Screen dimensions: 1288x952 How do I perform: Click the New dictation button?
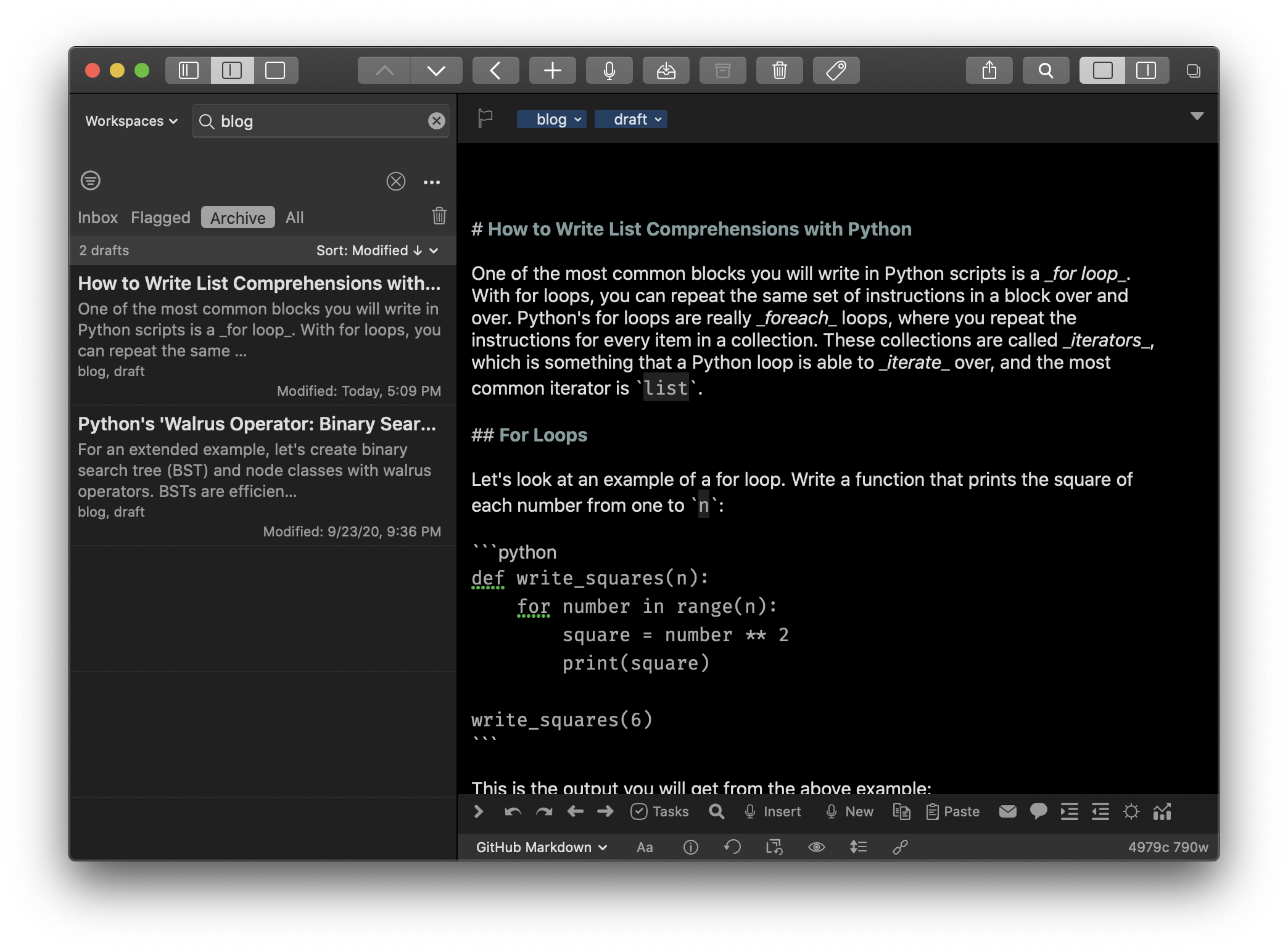click(849, 811)
